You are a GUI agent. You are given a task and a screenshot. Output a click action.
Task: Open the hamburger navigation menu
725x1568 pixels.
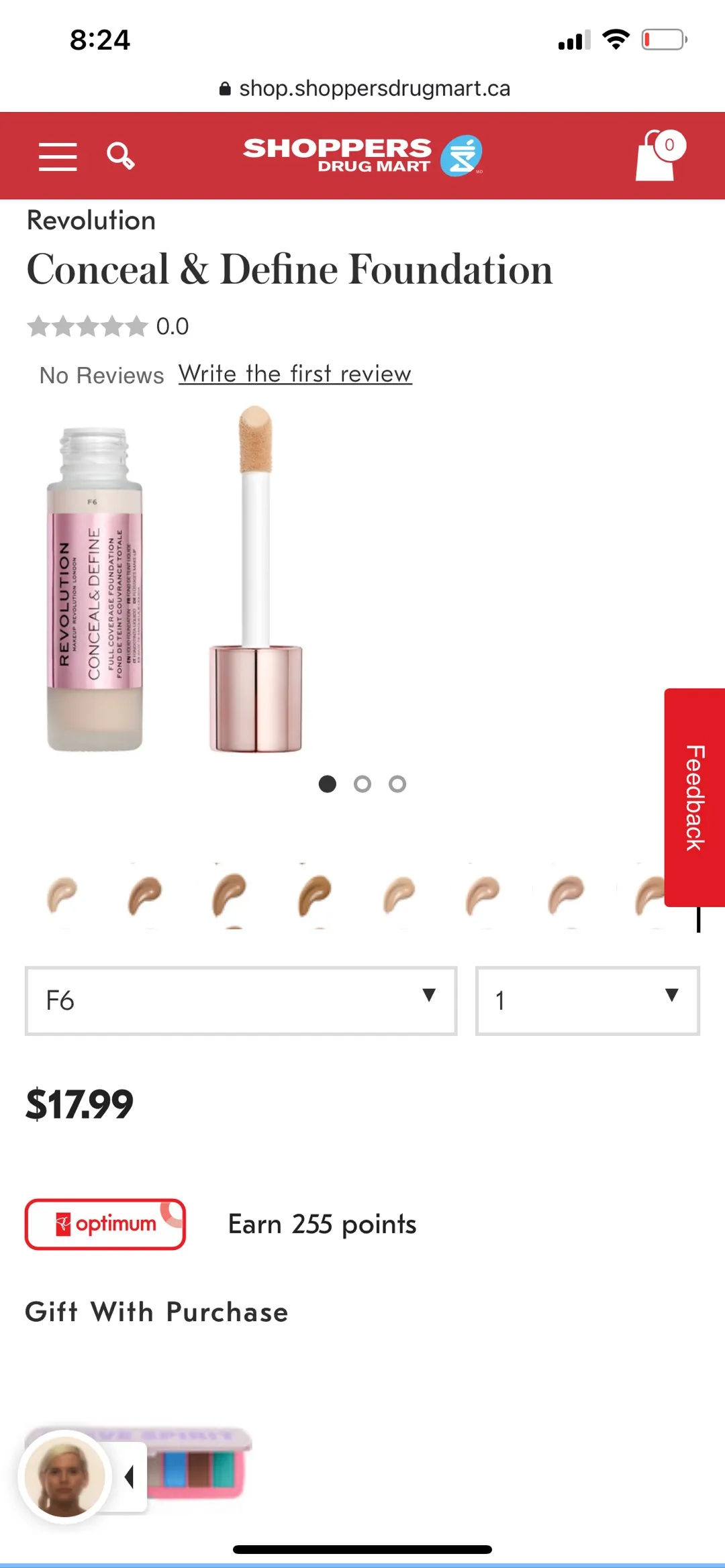click(58, 156)
